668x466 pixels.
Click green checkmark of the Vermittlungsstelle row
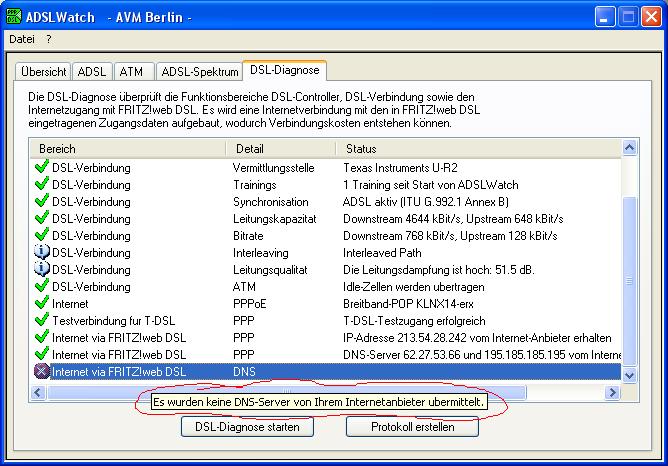[41, 167]
